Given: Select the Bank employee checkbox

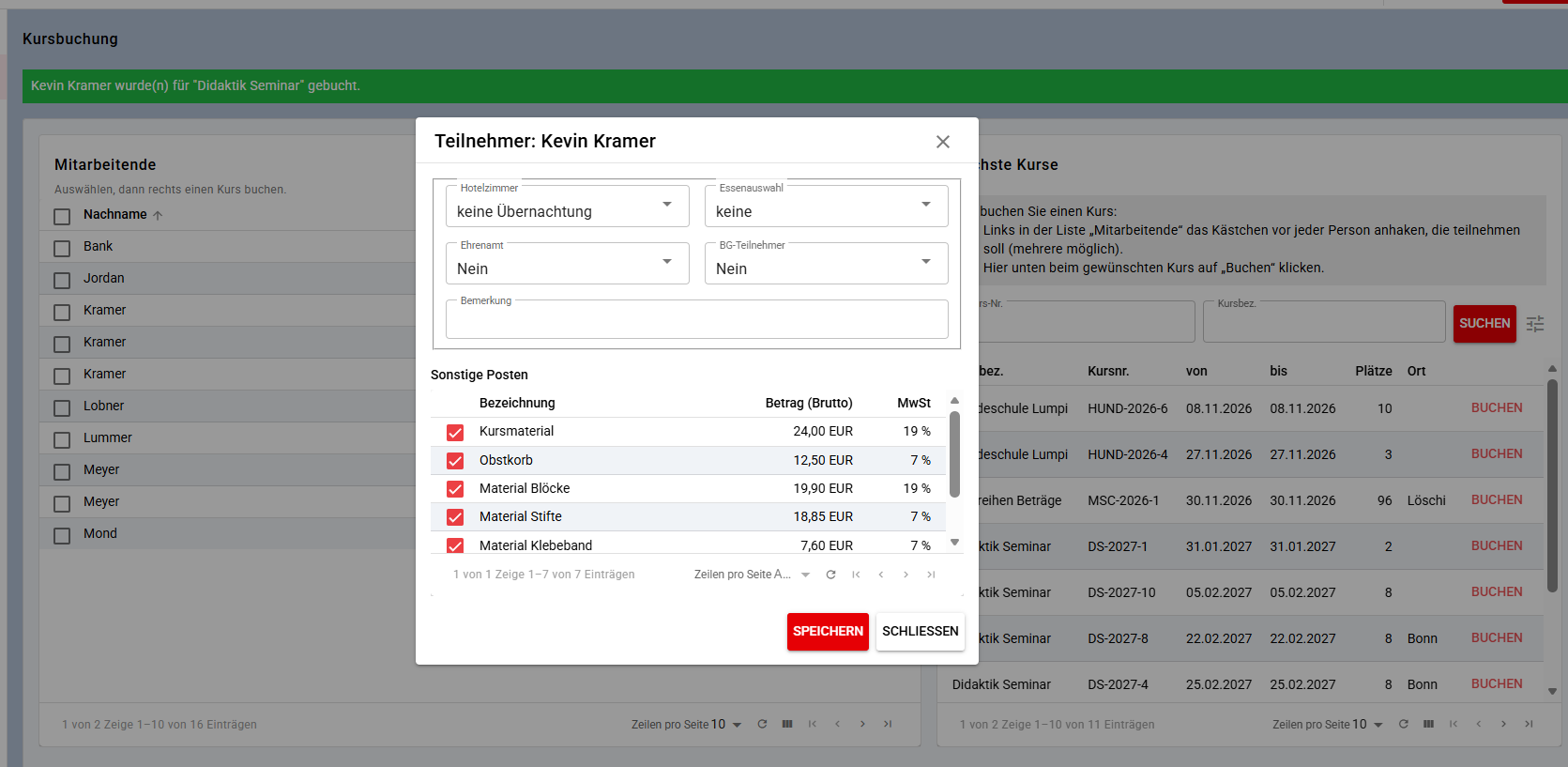Looking at the screenshot, I should pyautogui.click(x=62, y=248).
